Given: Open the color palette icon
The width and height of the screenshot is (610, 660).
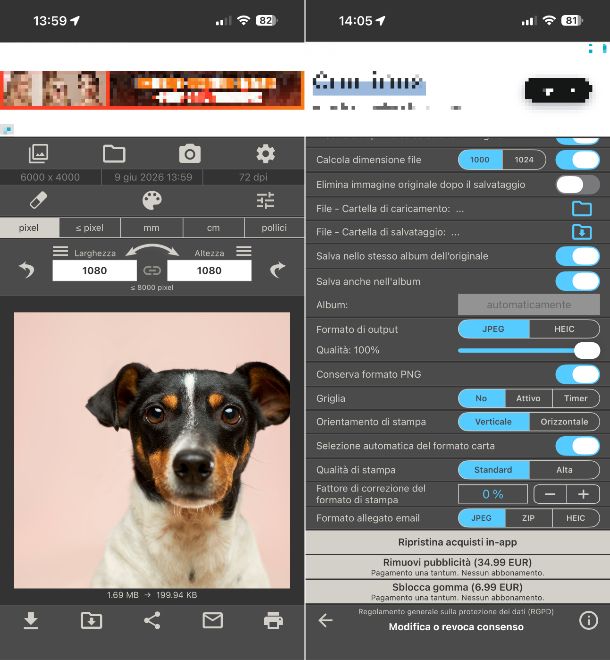Looking at the screenshot, I should tap(152, 200).
